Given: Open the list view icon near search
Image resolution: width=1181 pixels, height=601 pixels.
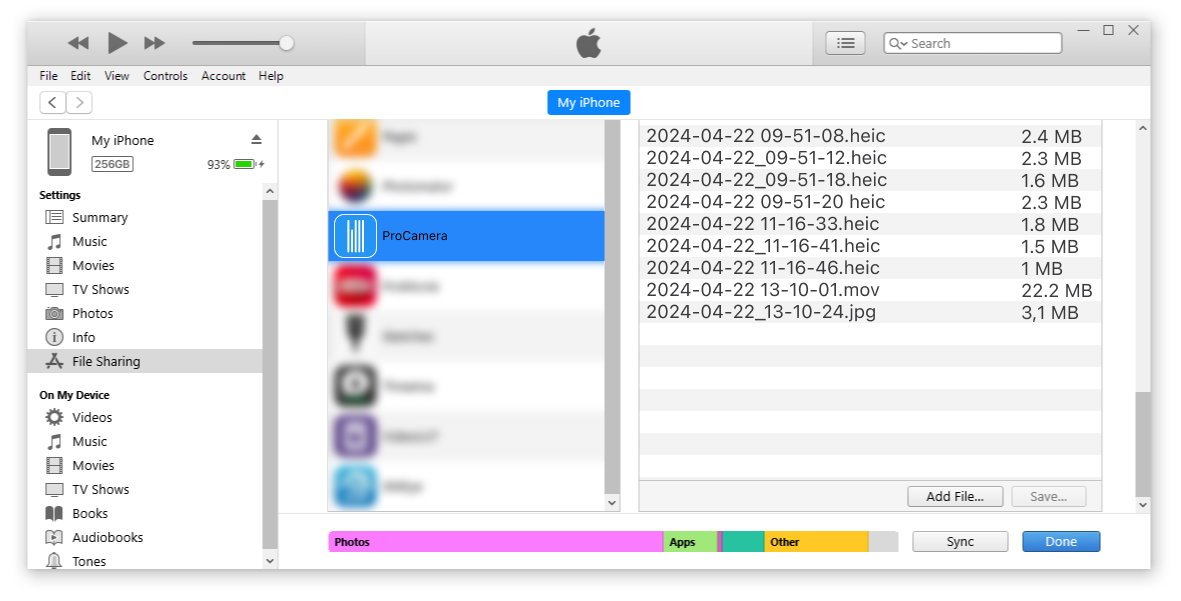Looking at the screenshot, I should click(845, 43).
